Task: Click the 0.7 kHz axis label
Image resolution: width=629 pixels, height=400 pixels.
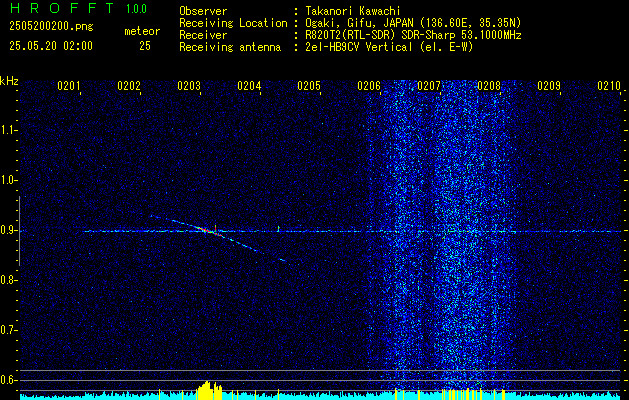Action: (x=7, y=330)
